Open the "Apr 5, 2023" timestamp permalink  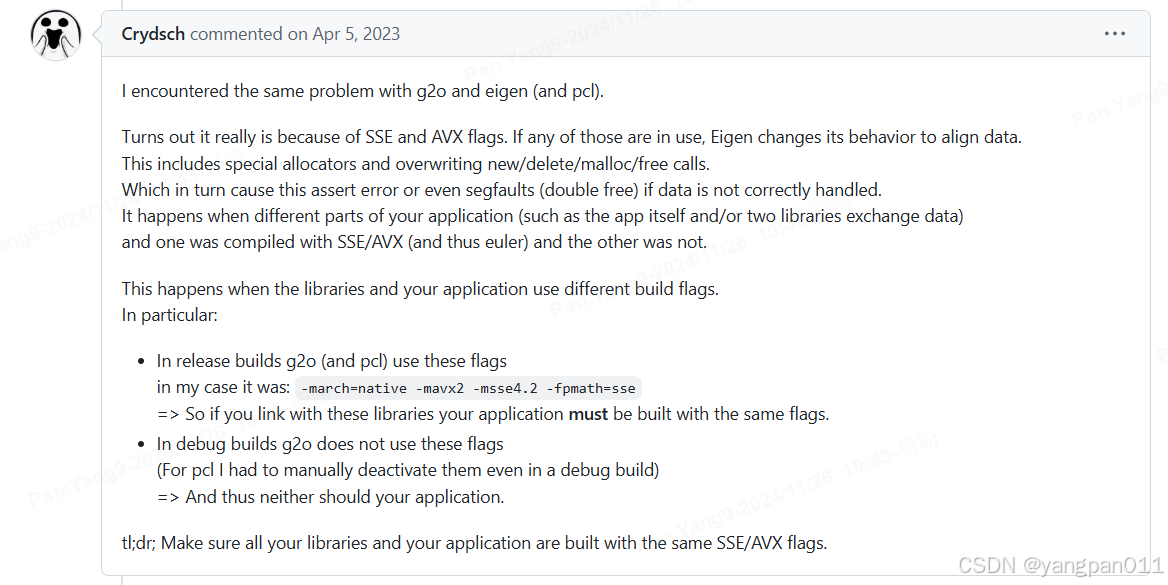354,33
